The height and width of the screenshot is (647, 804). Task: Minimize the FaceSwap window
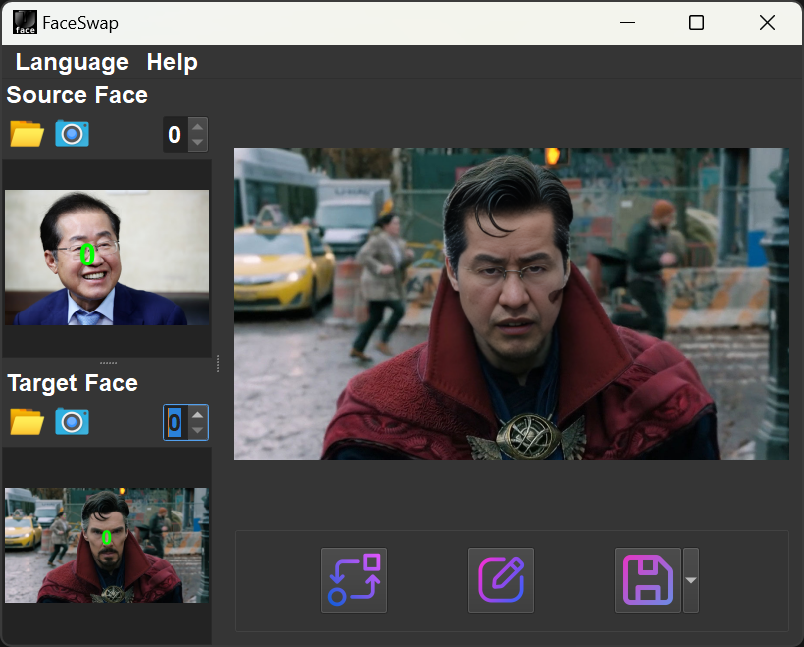pos(628,23)
